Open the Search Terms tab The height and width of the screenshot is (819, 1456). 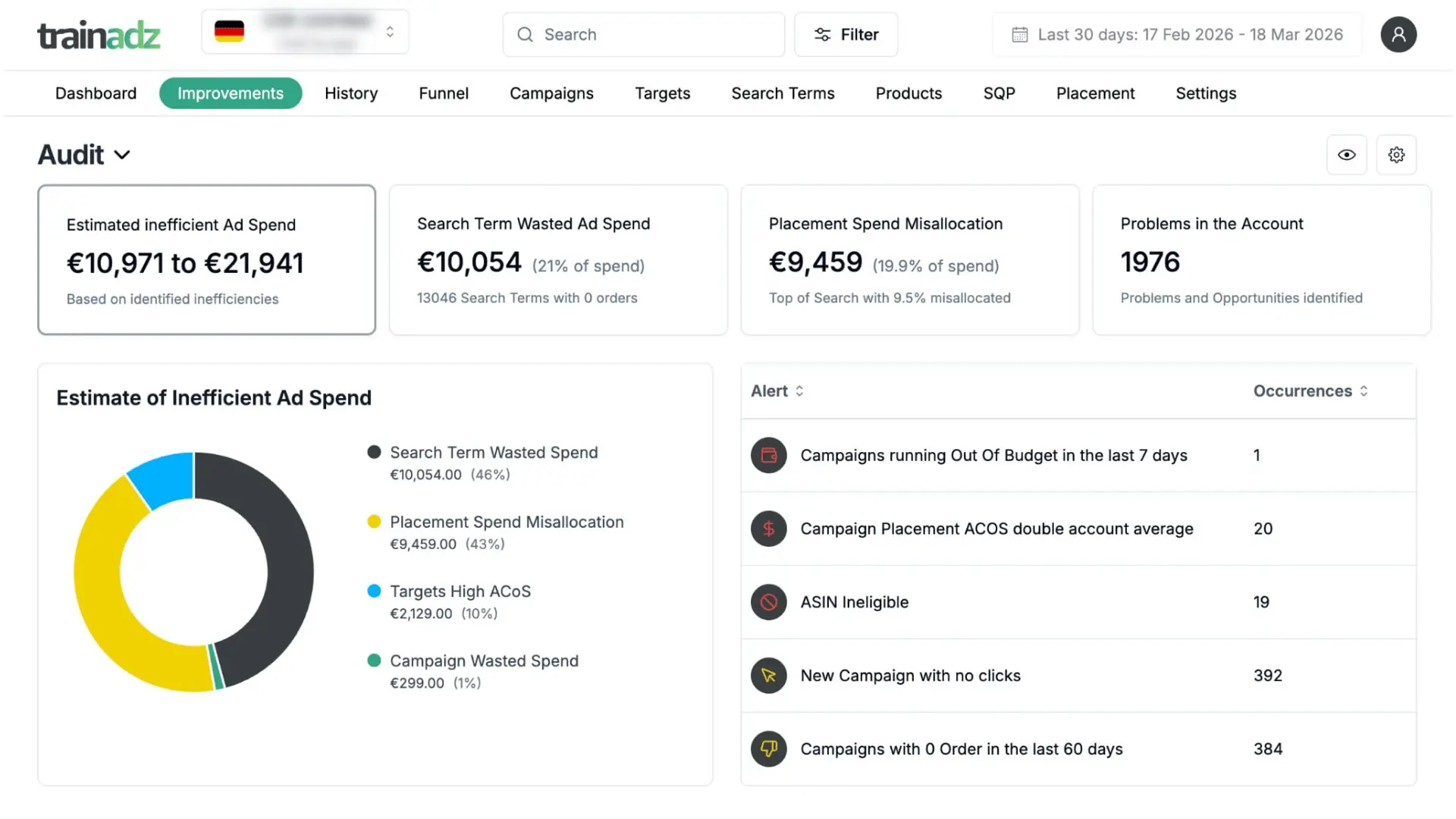click(783, 93)
